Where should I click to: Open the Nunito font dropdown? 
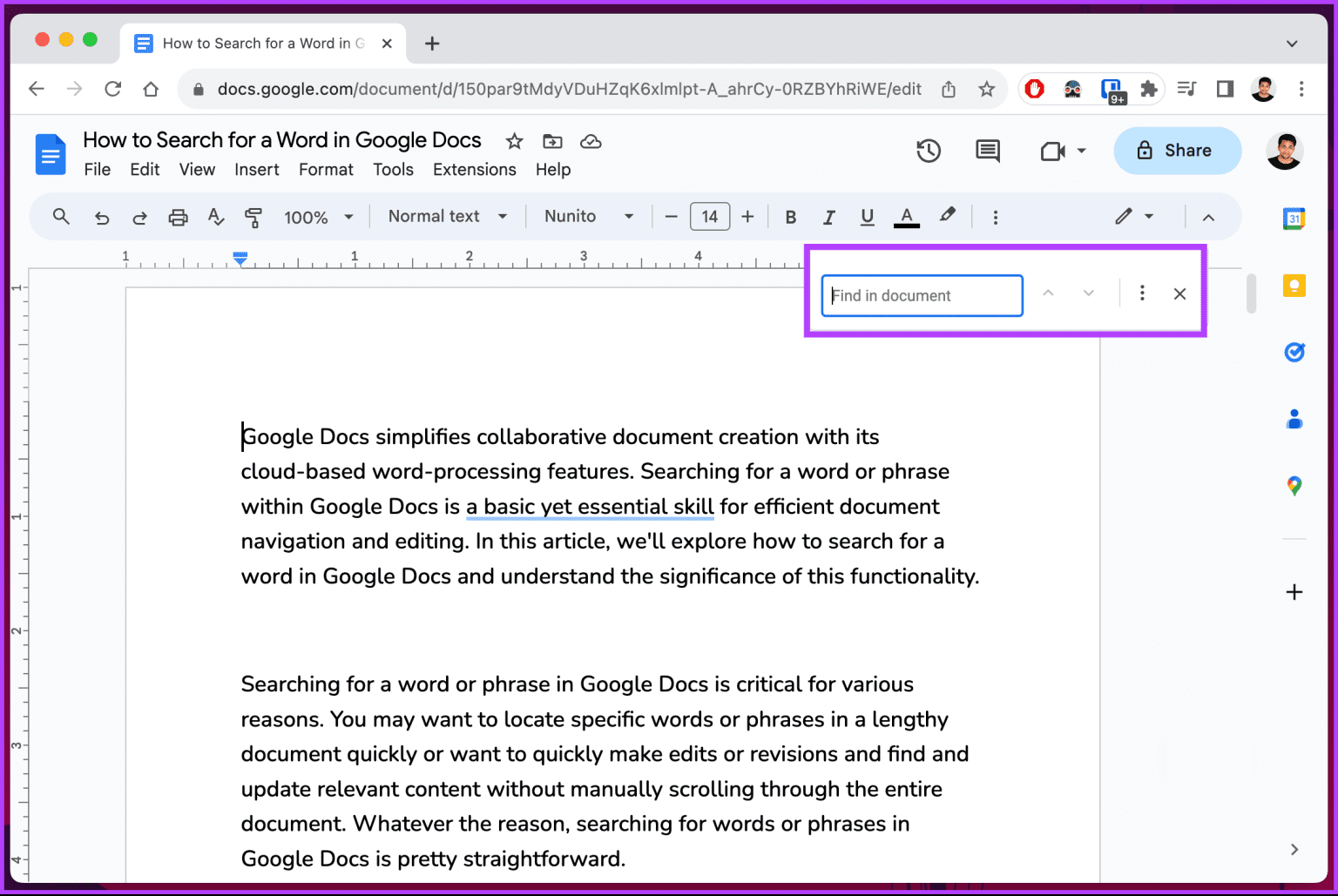589,216
